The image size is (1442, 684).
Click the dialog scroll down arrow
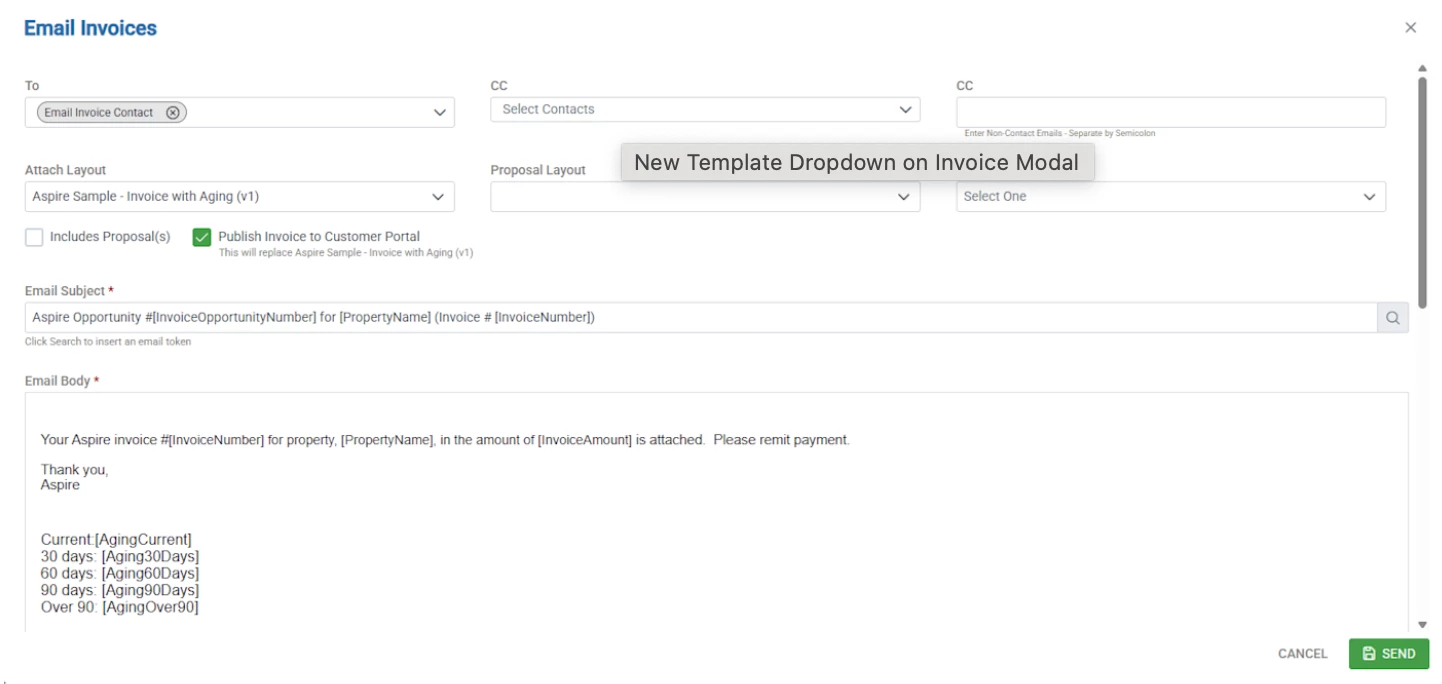(x=1422, y=625)
